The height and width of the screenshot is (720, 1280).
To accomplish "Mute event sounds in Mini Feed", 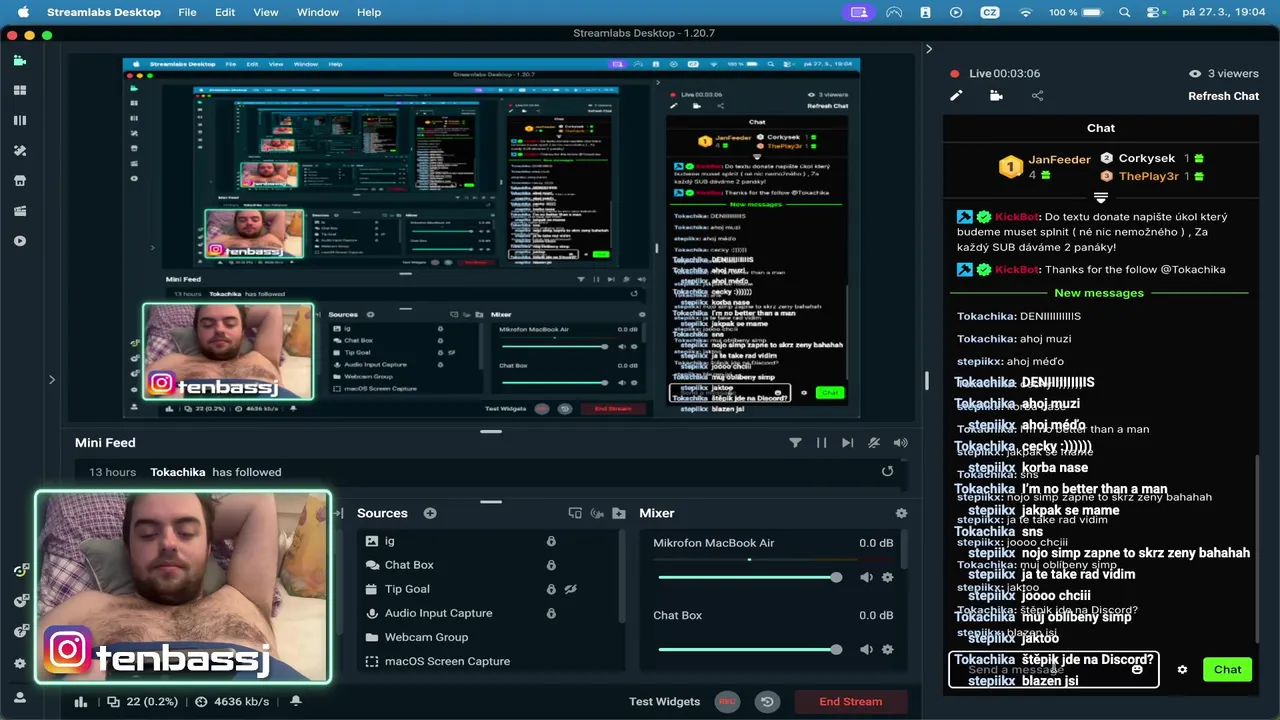I will pos(874,443).
